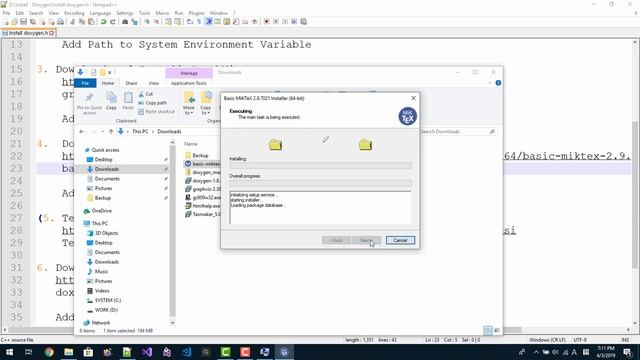Open Move to dropdown in Explorer ribbon
640x360 pixels.
(x=189, y=103)
